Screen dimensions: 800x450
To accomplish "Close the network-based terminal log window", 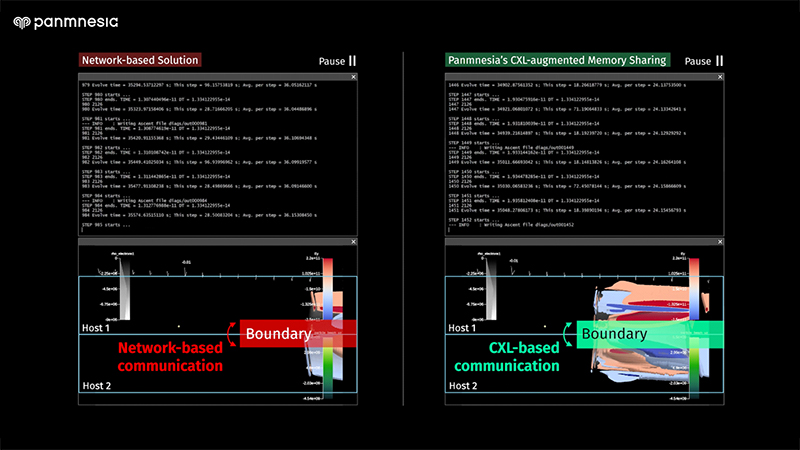I will point(354,77).
